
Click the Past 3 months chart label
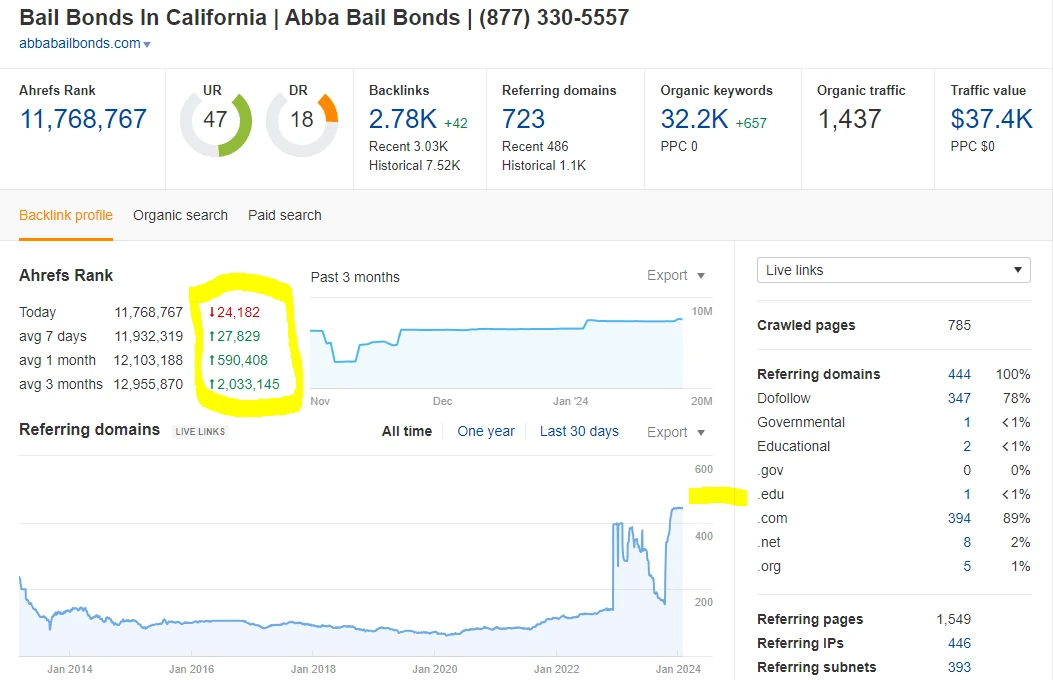[355, 277]
